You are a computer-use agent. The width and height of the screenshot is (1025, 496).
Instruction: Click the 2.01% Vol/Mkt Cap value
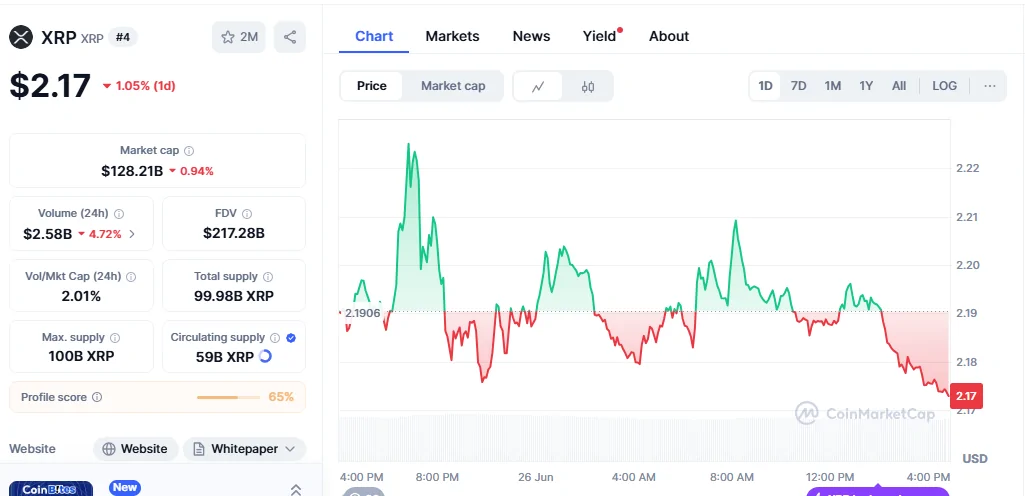coord(81,296)
